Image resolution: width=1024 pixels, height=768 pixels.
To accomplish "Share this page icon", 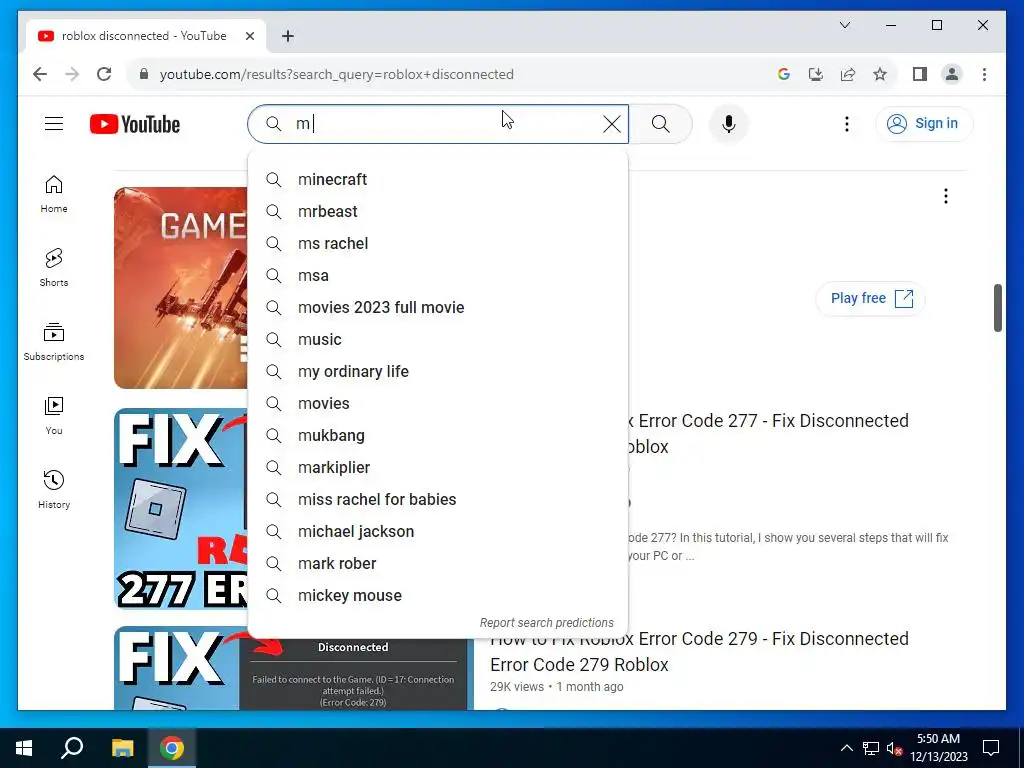I will pos(848,74).
